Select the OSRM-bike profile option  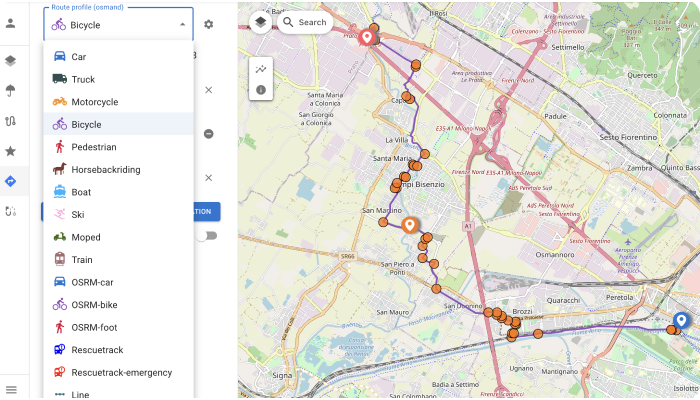tap(93, 305)
